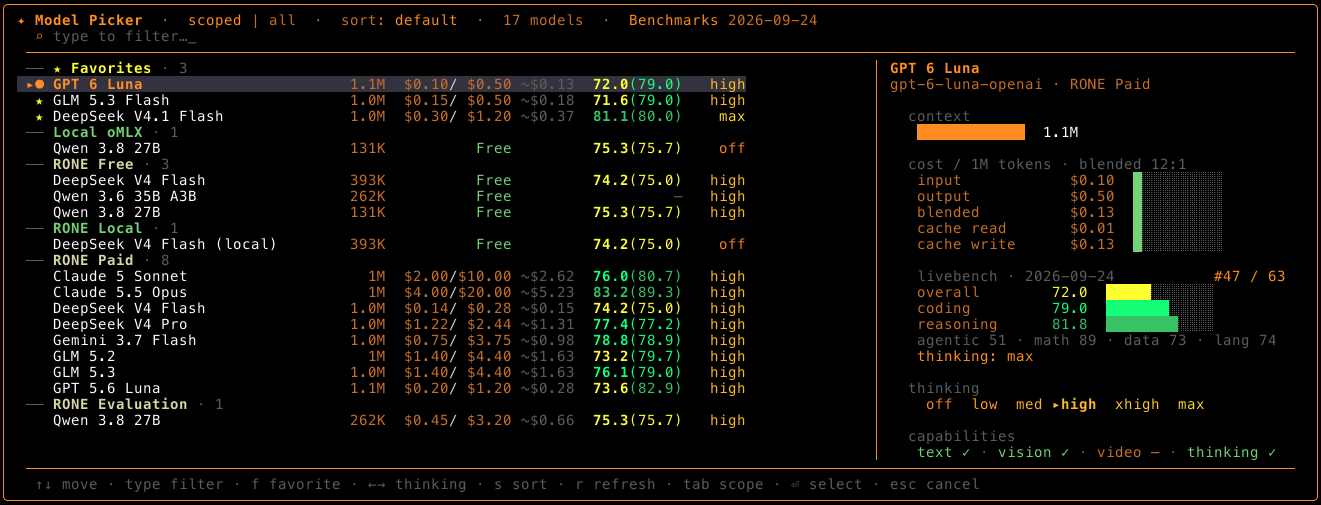Select the DeepSeek V4 Pro row
The width and height of the screenshot is (1321, 505).
tap(382, 324)
